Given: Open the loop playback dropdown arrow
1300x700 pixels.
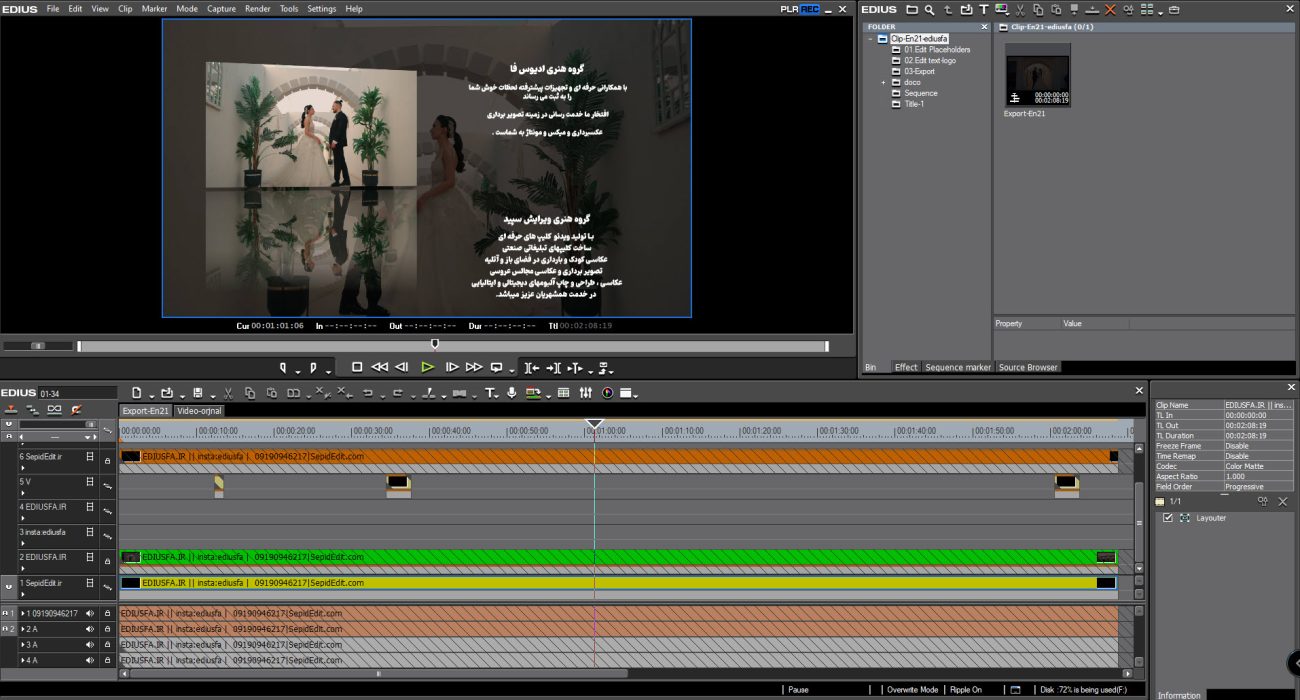Looking at the screenshot, I should pyautogui.click(x=510, y=371).
